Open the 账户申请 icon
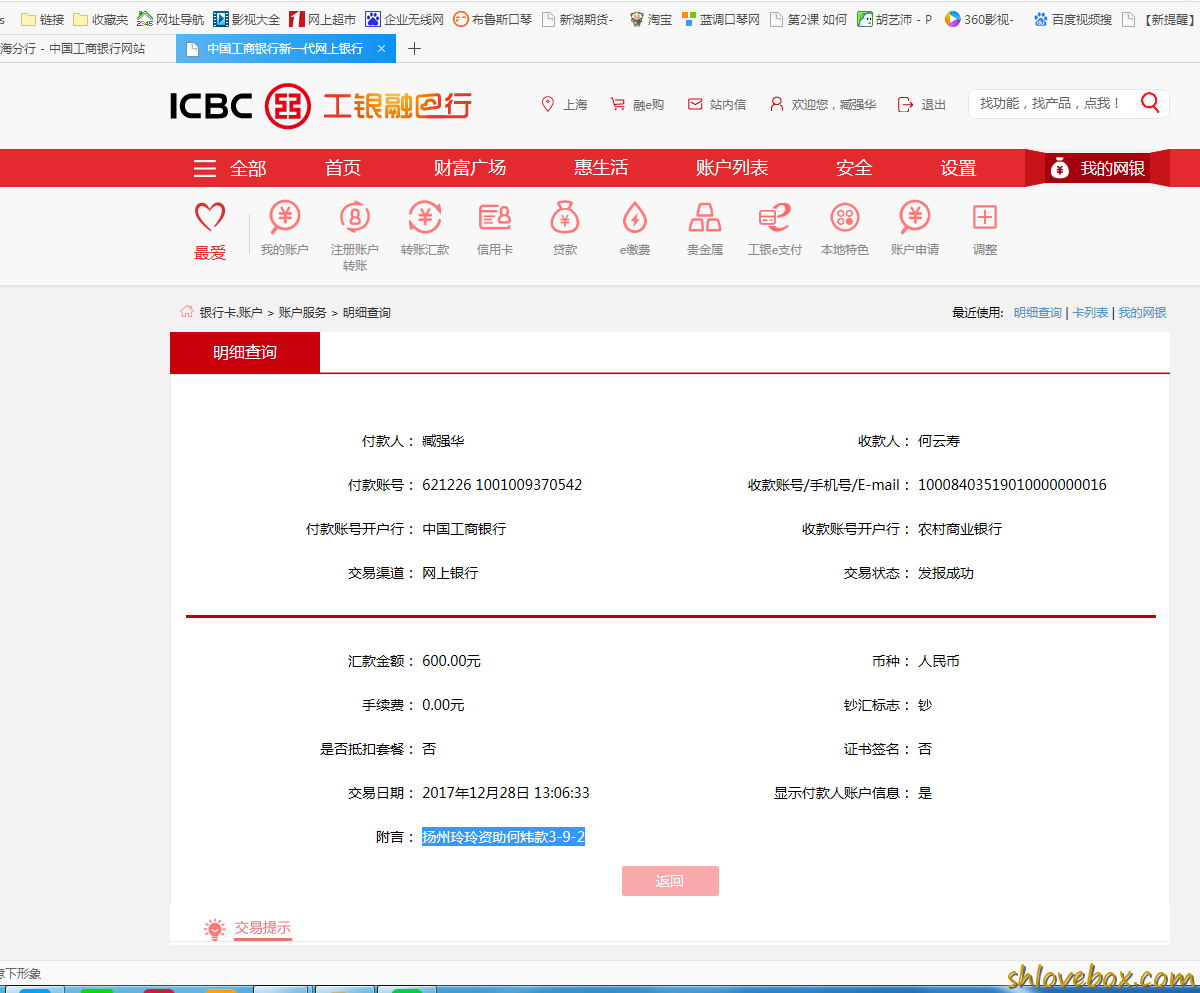Screen dimensions: 1200x993 [x=915, y=217]
